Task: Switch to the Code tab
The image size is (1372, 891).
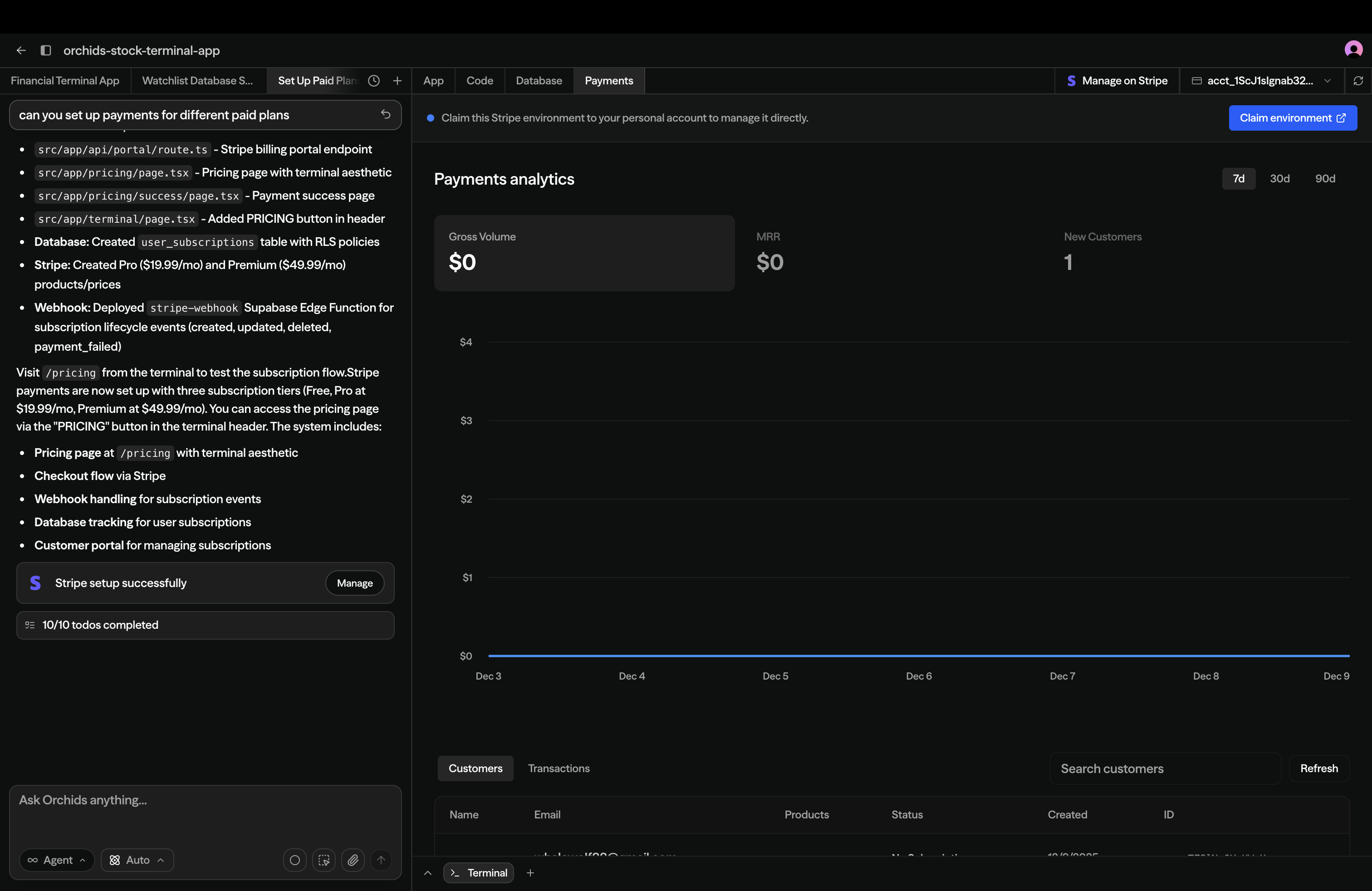Action: coord(479,81)
